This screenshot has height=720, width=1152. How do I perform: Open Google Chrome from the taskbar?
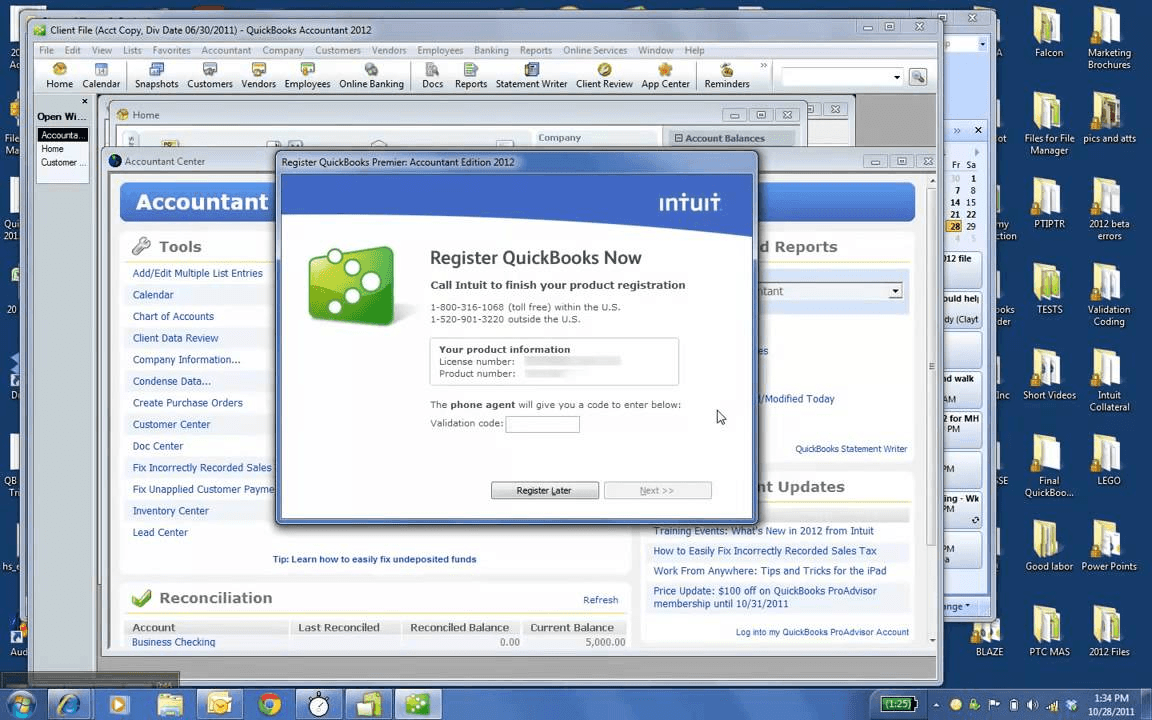click(269, 705)
